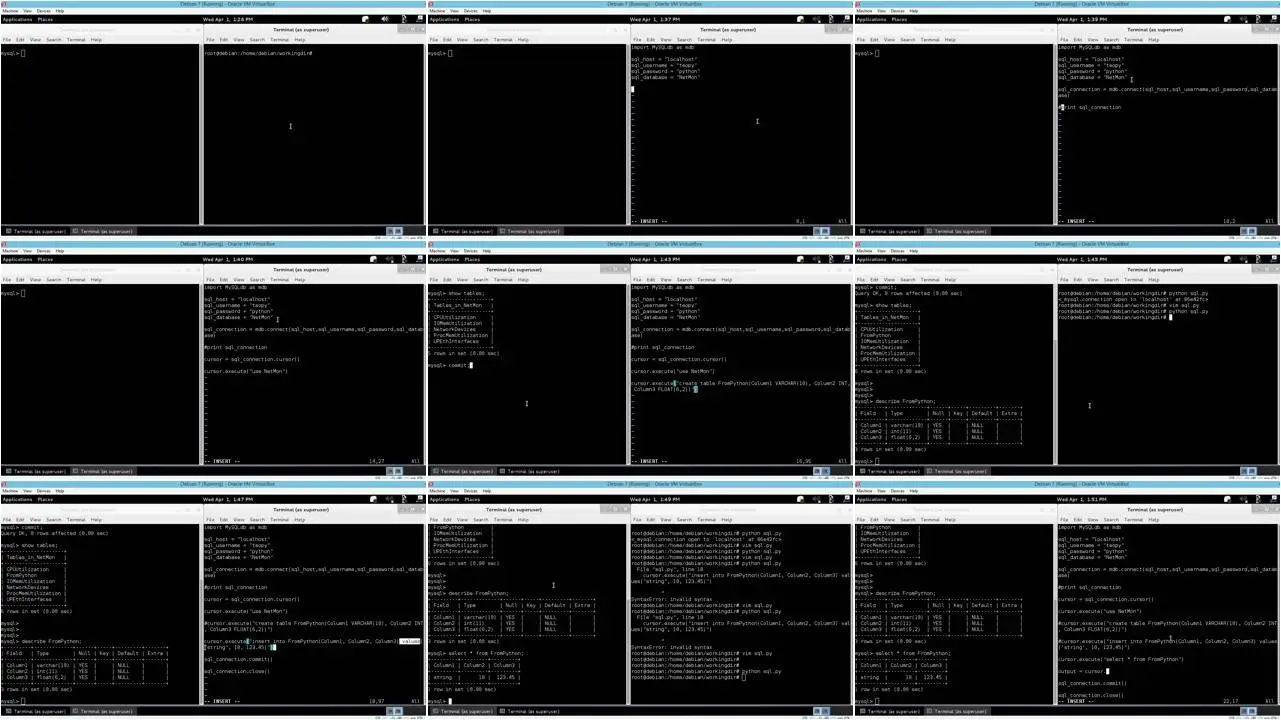1281x720 pixels.
Task: Click the accessibility icon in the 1:51 PM frame
Action: 1258,499
